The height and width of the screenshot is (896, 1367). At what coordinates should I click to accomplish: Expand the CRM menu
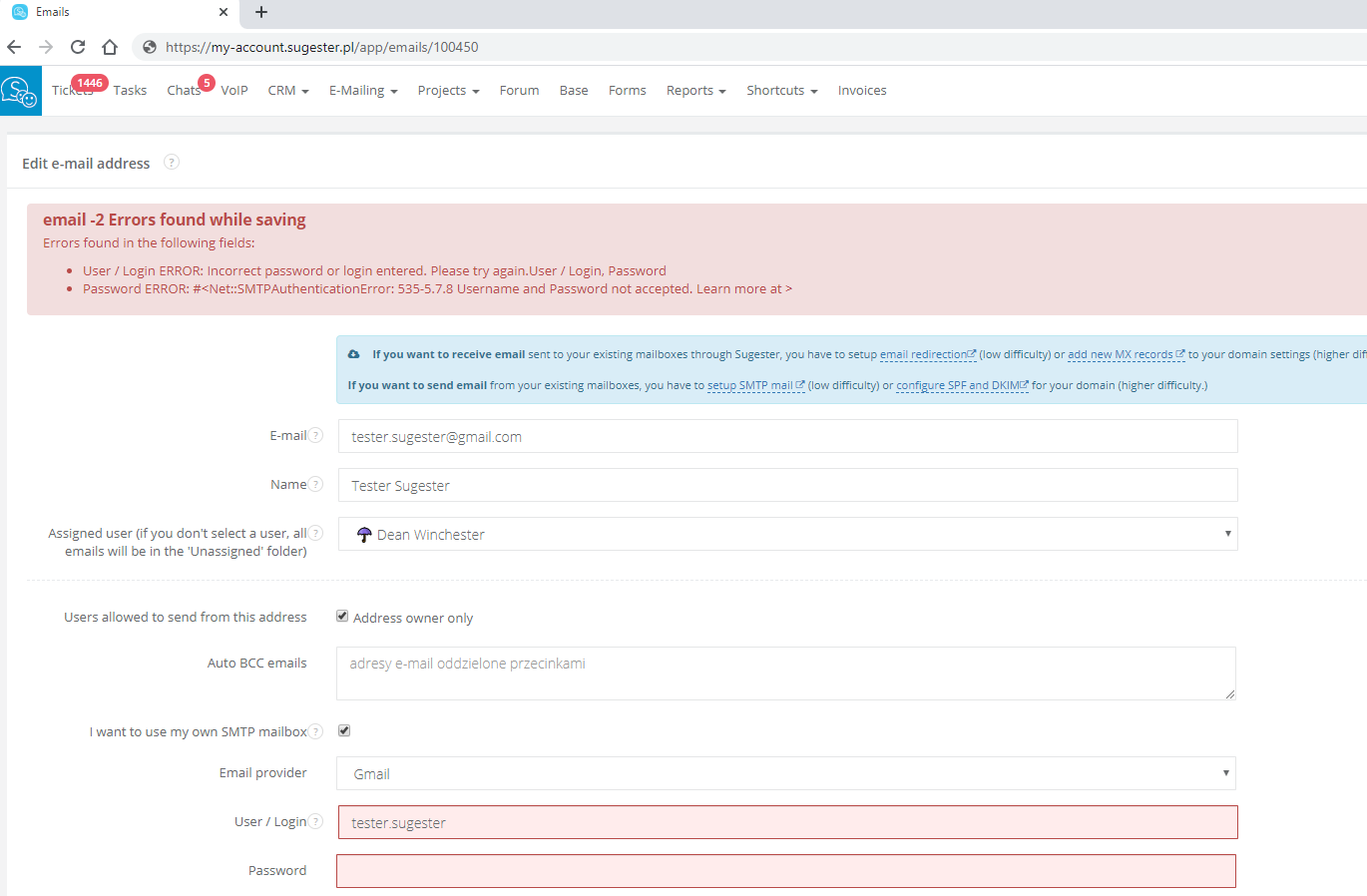coord(287,90)
